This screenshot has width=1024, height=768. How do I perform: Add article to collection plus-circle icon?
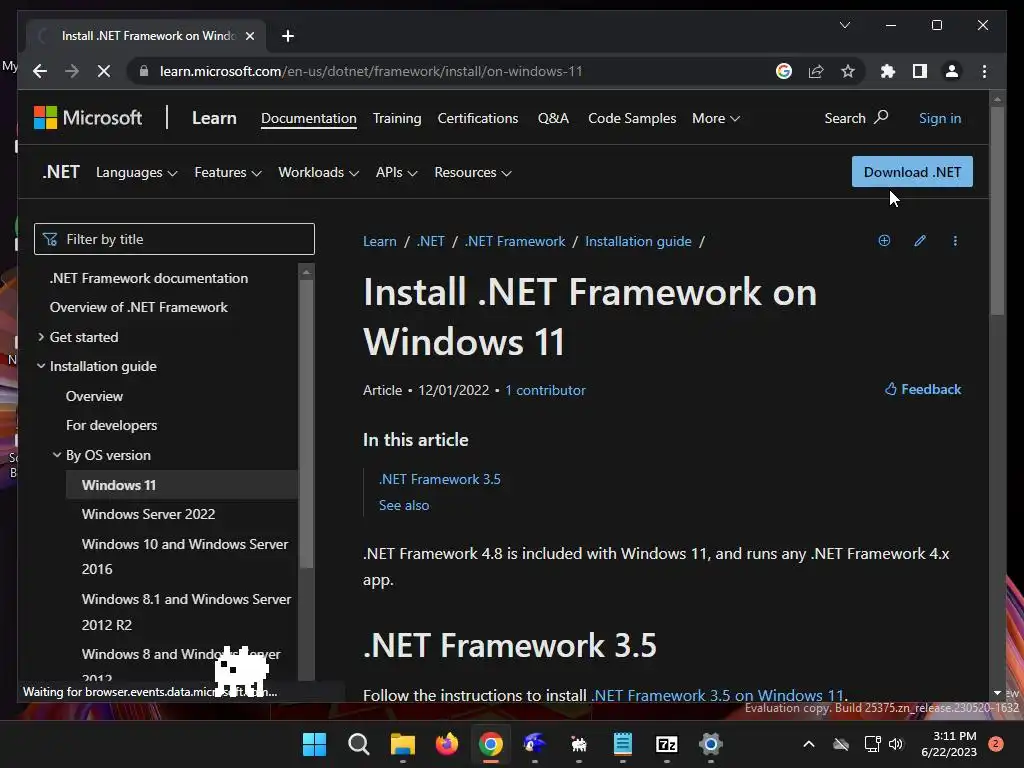pyautogui.click(x=884, y=240)
